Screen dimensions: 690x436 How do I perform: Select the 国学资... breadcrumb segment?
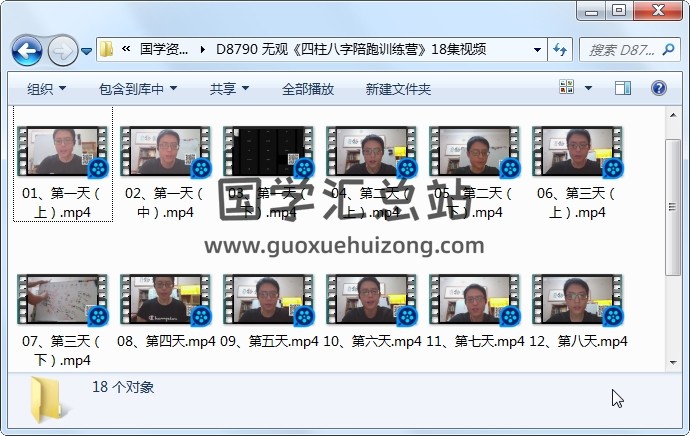(164, 49)
